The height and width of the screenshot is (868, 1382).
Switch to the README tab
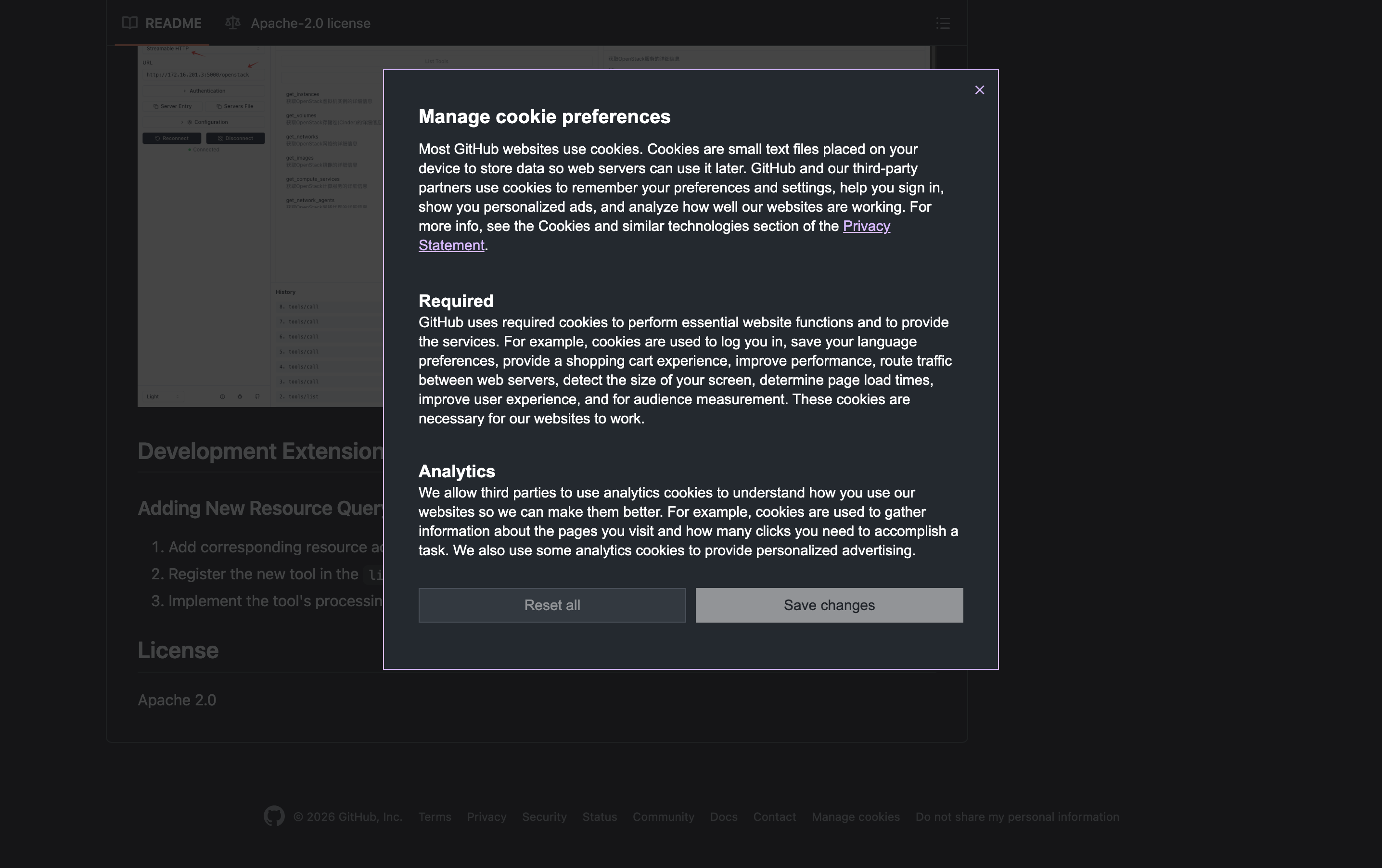coord(173,23)
